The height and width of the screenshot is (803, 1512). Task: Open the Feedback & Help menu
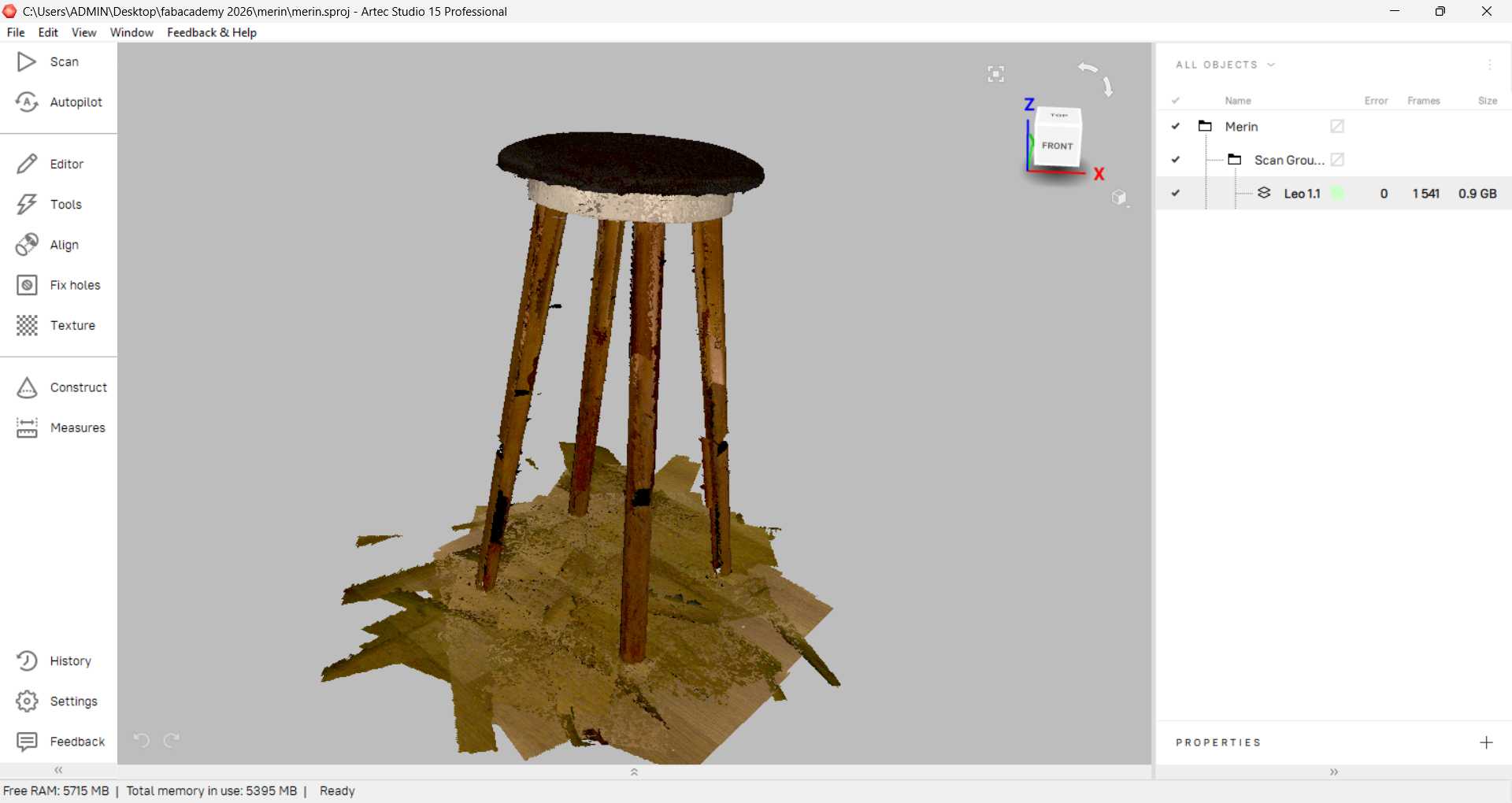point(212,32)
